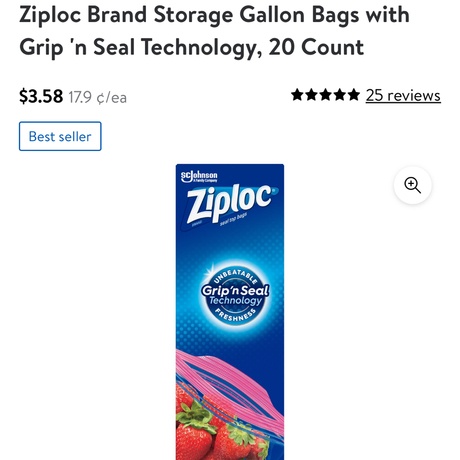This screenshot has height=460, width=460.
Task: Click the magnifier zoom icon
Action: (412, 185)
